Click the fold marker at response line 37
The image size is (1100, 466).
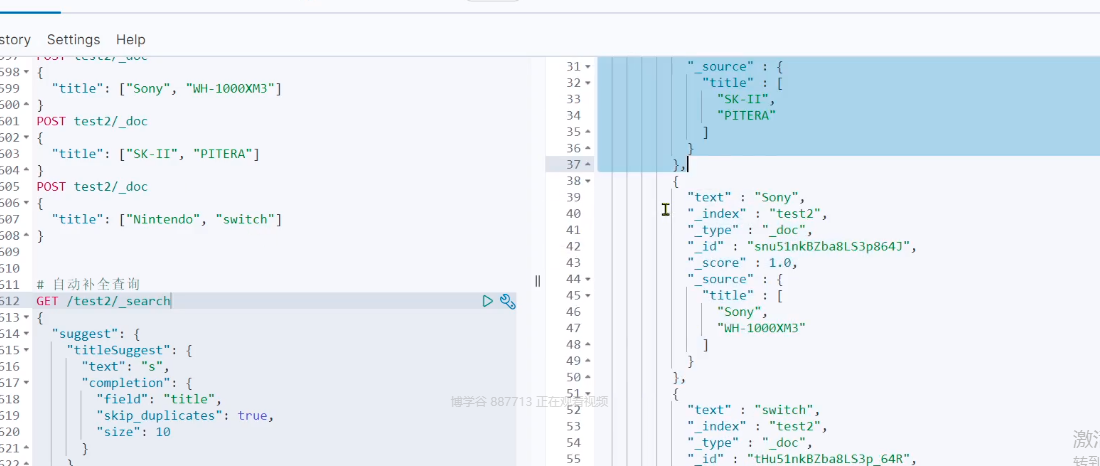click(x=588, y=165)
